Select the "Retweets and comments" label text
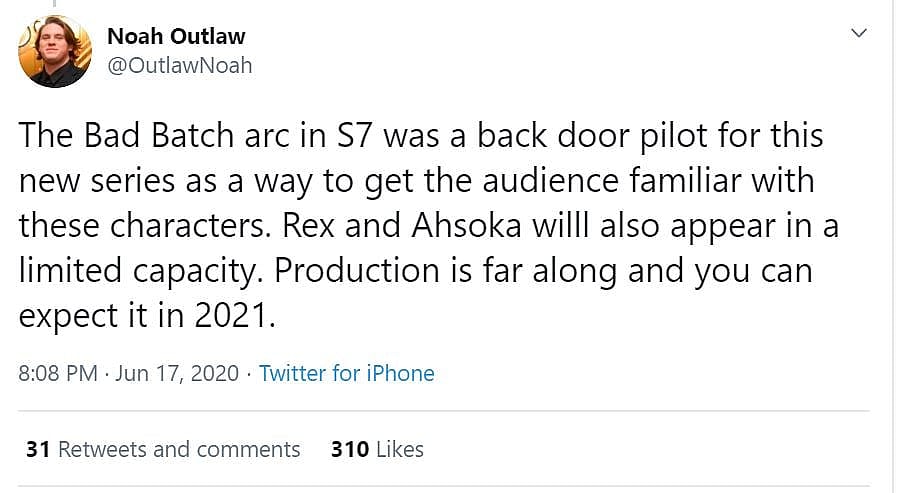 [179, 449]
